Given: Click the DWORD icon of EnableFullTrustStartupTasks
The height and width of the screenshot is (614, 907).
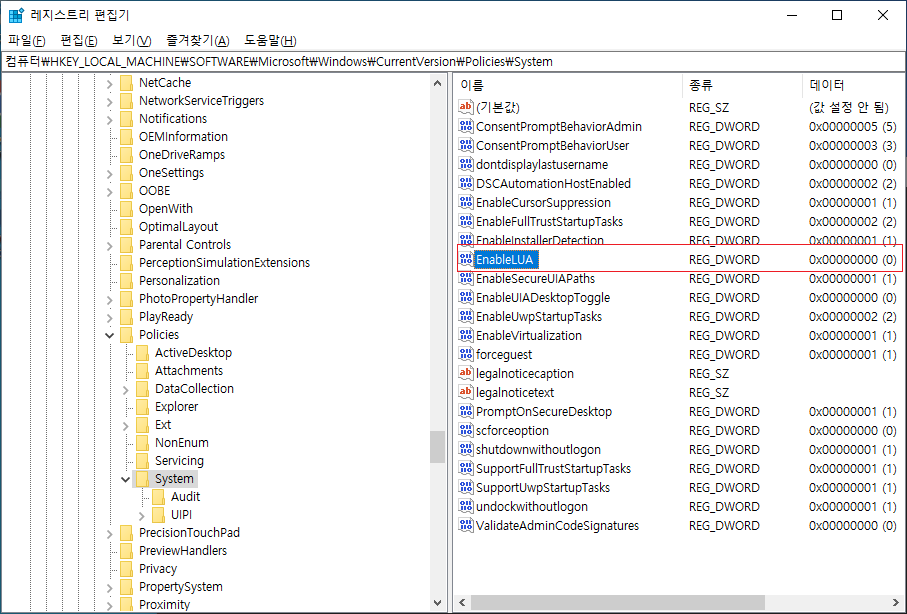Looking at the screenshot, I should (466, 221).
